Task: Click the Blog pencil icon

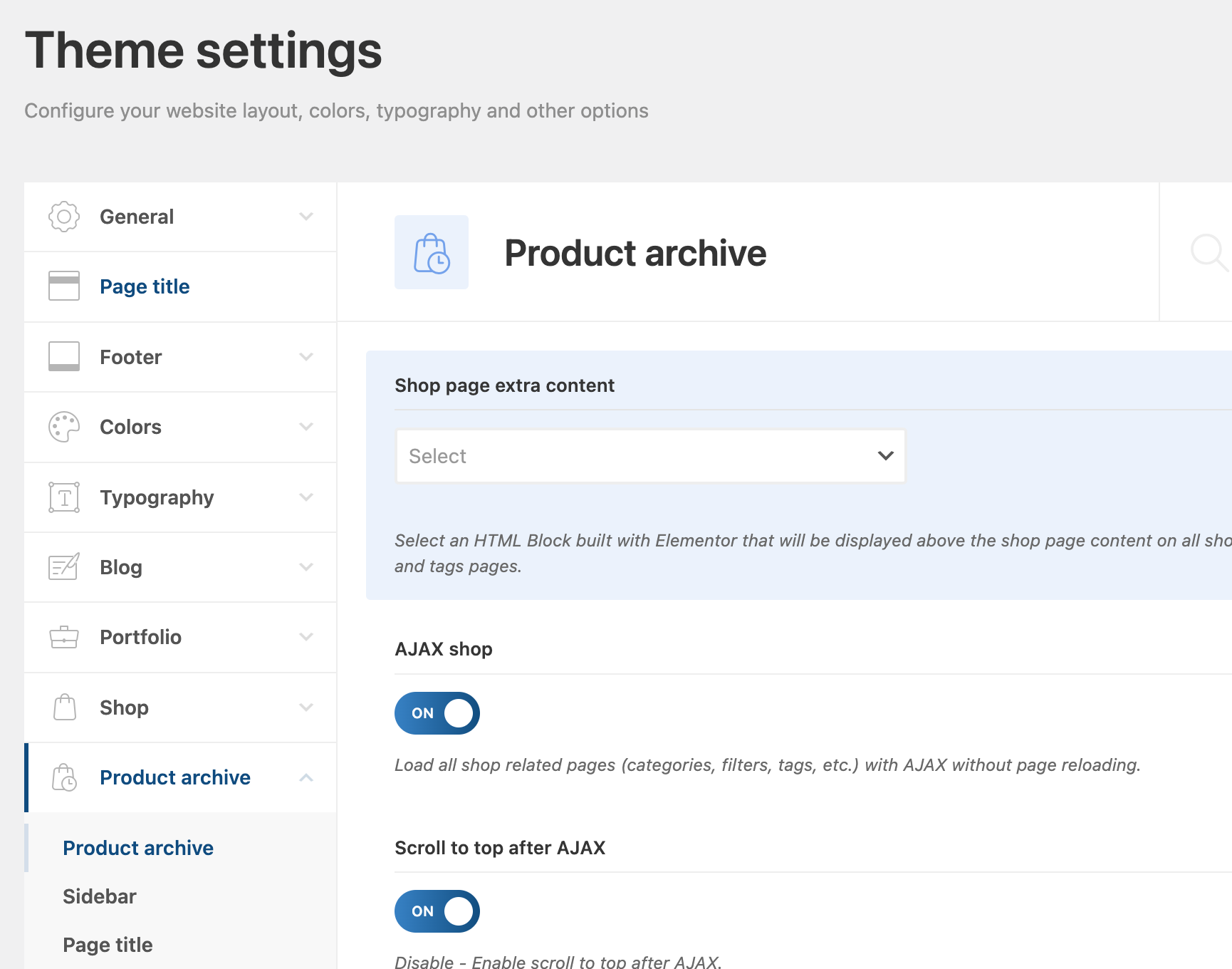Action: point(64,567)
